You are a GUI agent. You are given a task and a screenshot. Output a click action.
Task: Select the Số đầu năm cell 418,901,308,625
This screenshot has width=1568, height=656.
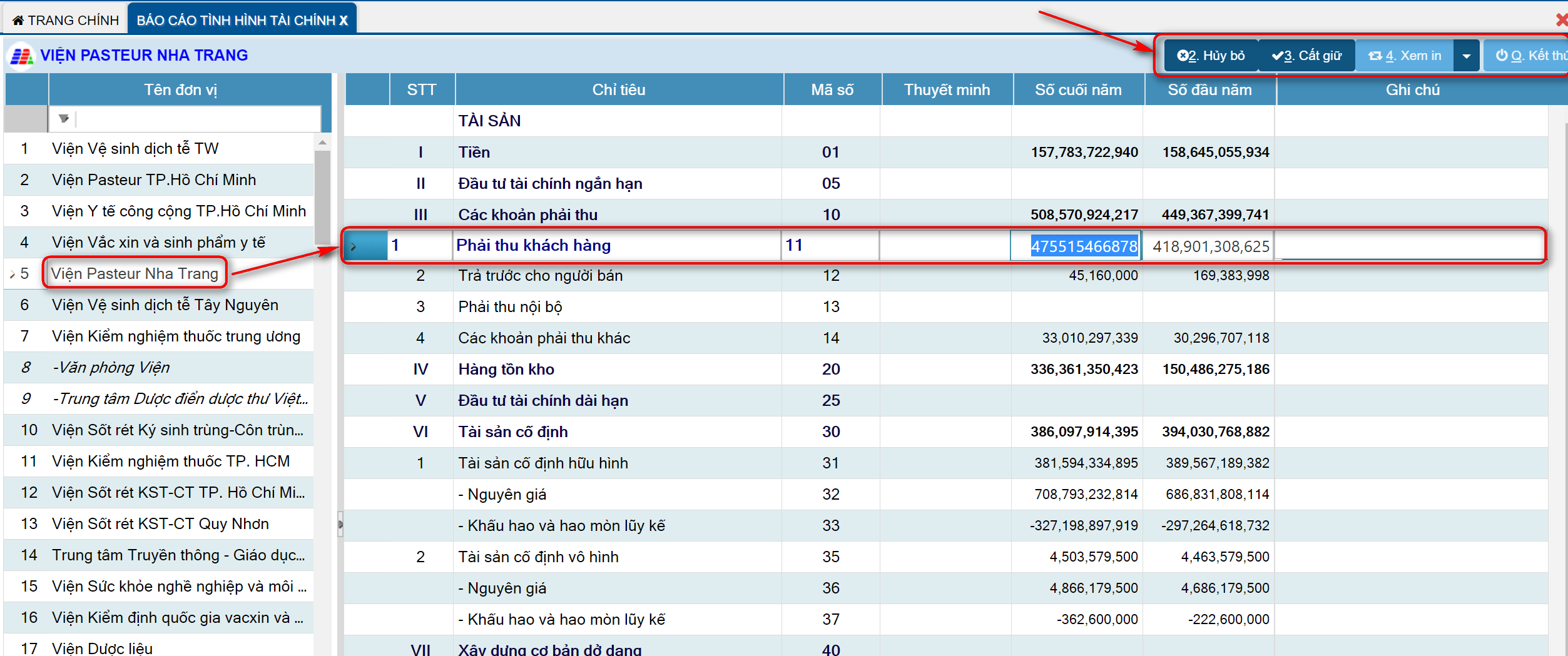tap(1209, 246)
